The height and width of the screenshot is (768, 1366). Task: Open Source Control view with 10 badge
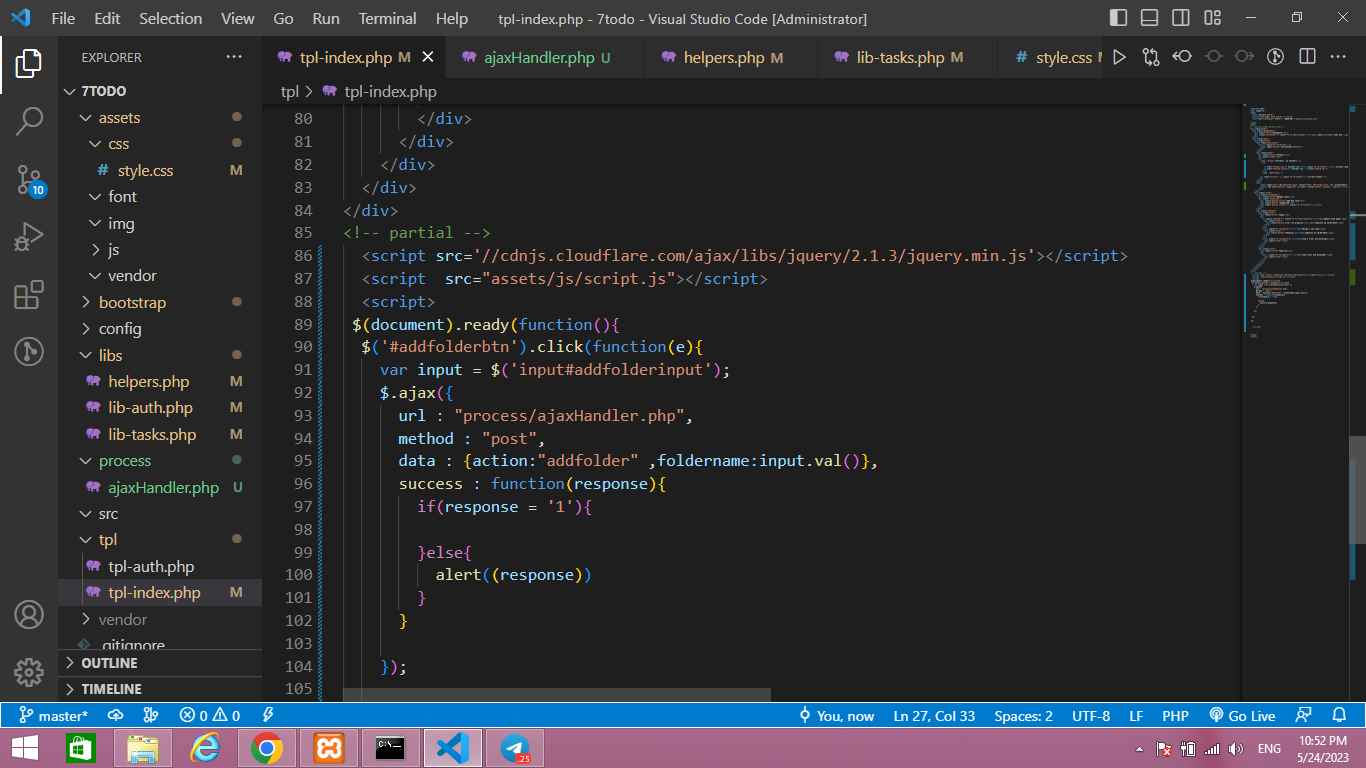tap(29, 180)
